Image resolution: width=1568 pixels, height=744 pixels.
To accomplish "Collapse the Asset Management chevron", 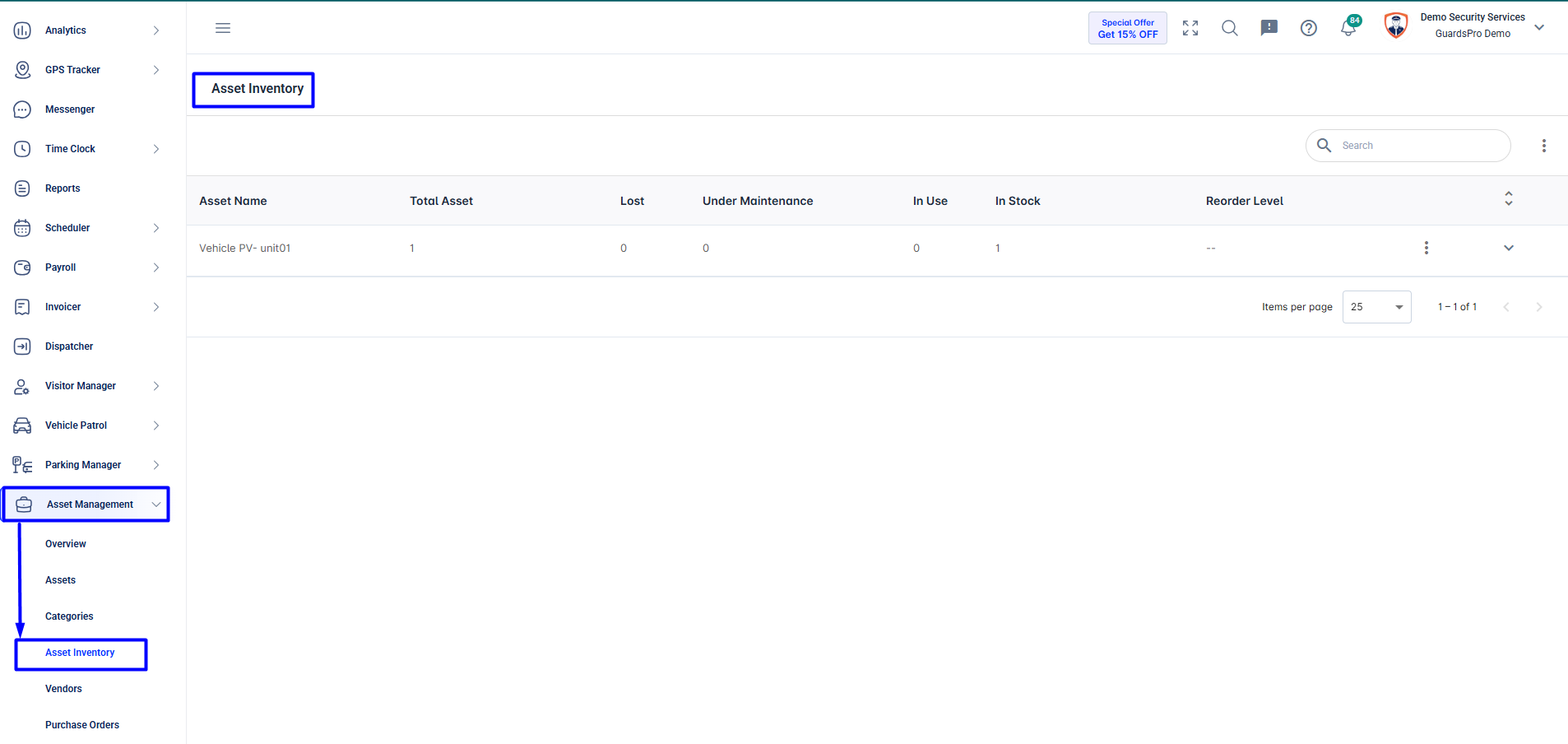I will [x=156, y=505].
